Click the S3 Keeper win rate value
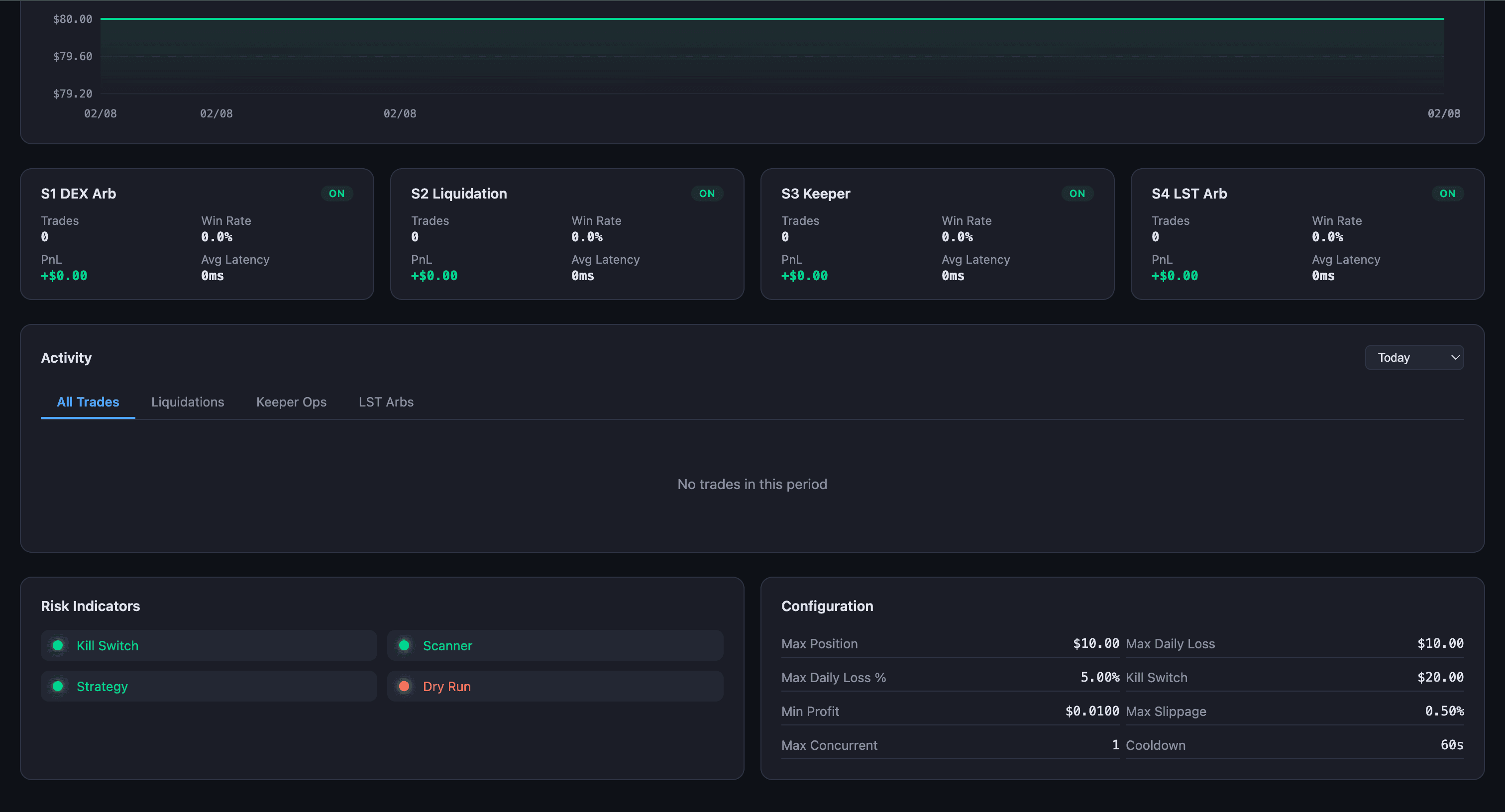Viewport: 1505px width, 812px height. pyautogui.click(x=957, y=237)
